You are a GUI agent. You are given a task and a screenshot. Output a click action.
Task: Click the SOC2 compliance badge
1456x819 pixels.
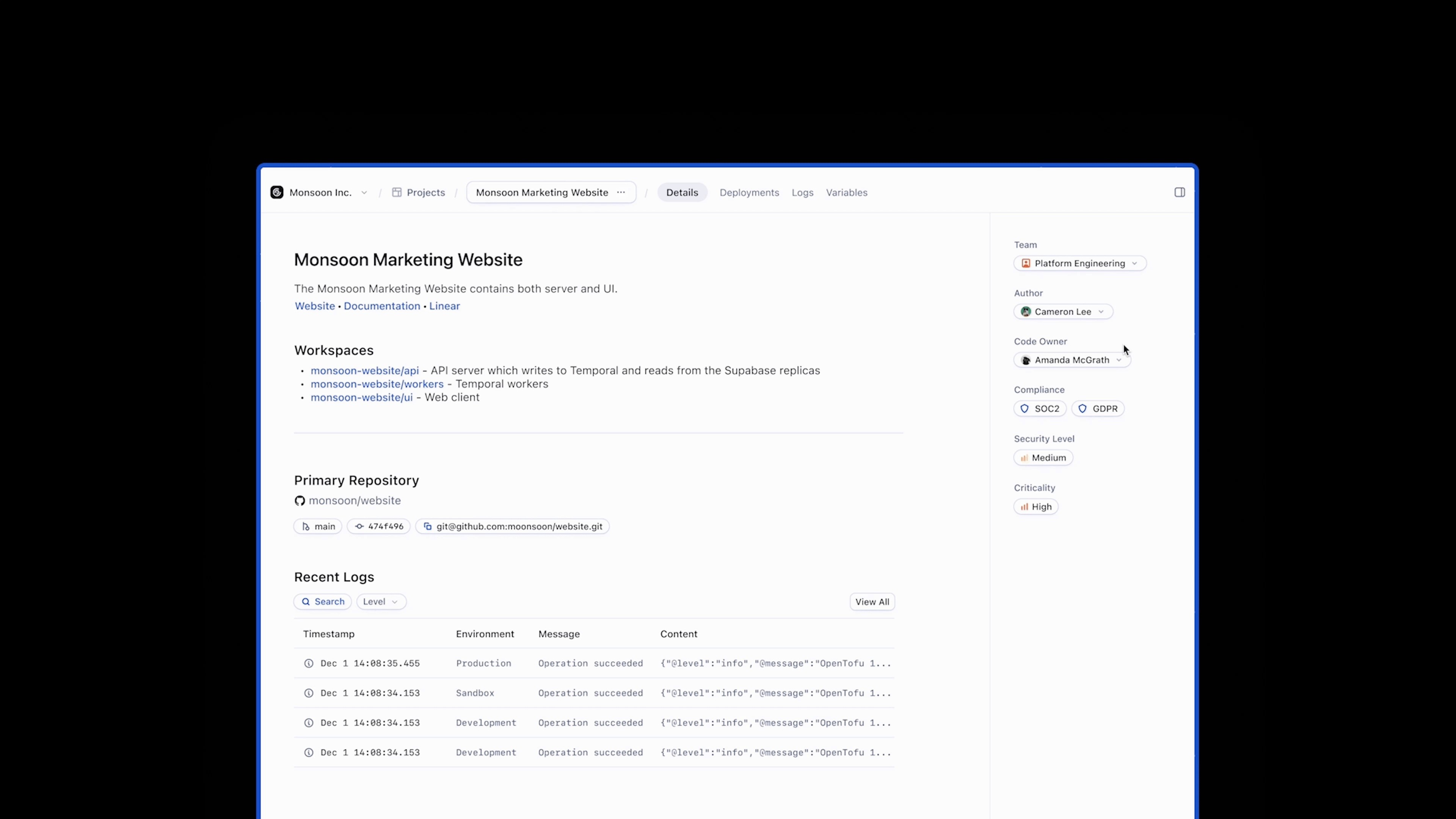1040,409
